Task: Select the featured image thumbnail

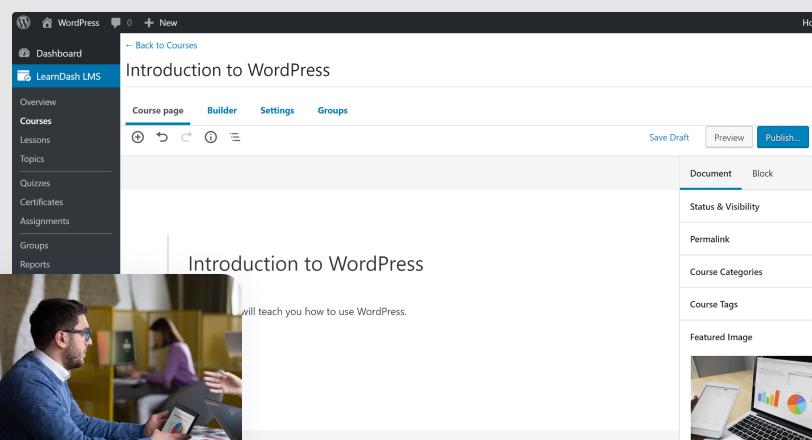Action: click(x=751, y=398)
